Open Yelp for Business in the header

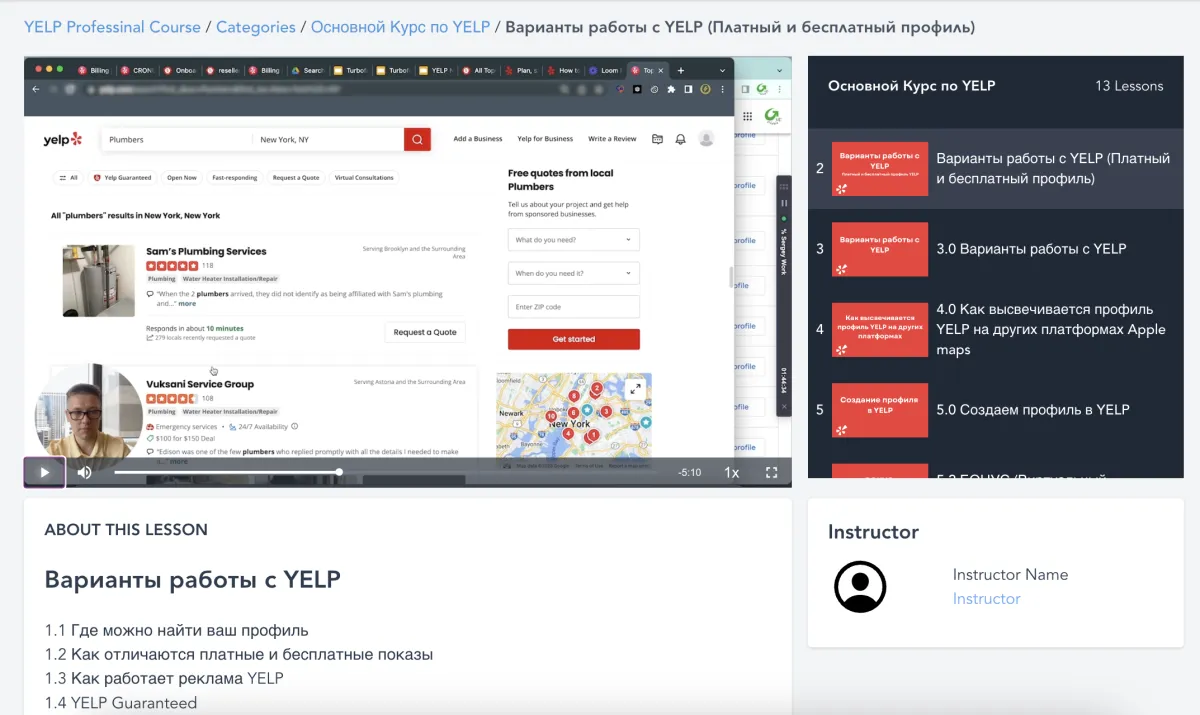pos(545,139)
